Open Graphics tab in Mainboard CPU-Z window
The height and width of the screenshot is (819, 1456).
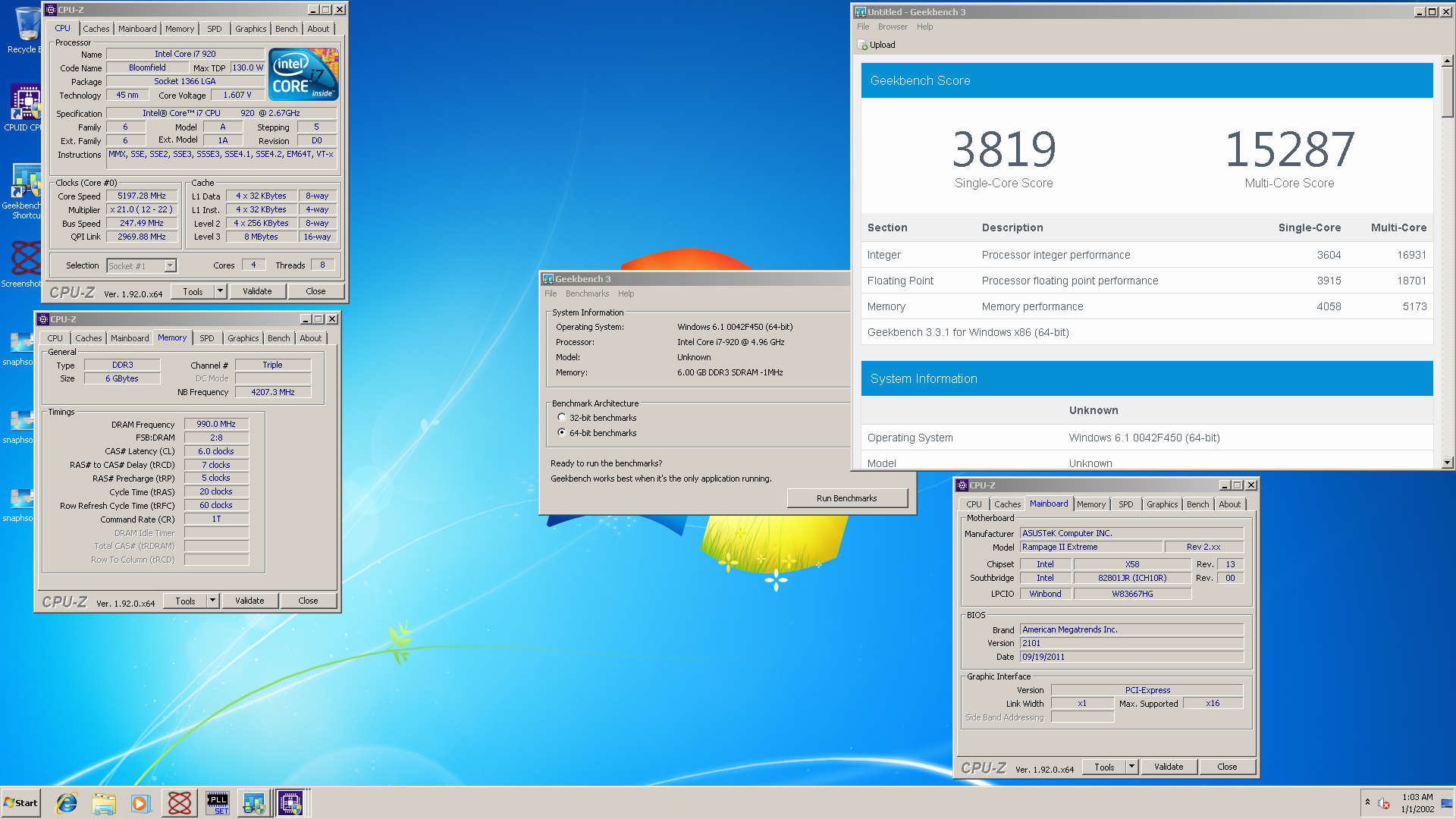(x=1162, y=504)
